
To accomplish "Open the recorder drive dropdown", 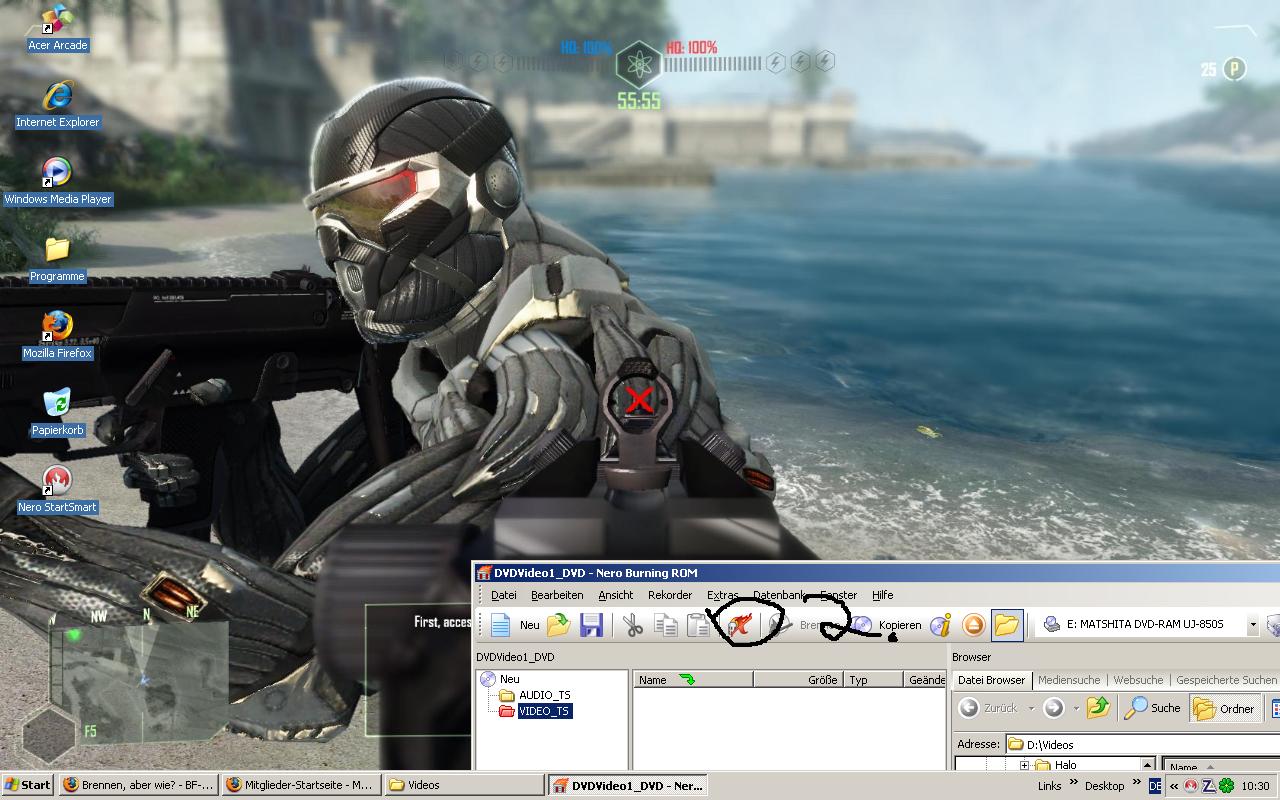I will (x=1252, y=625).
